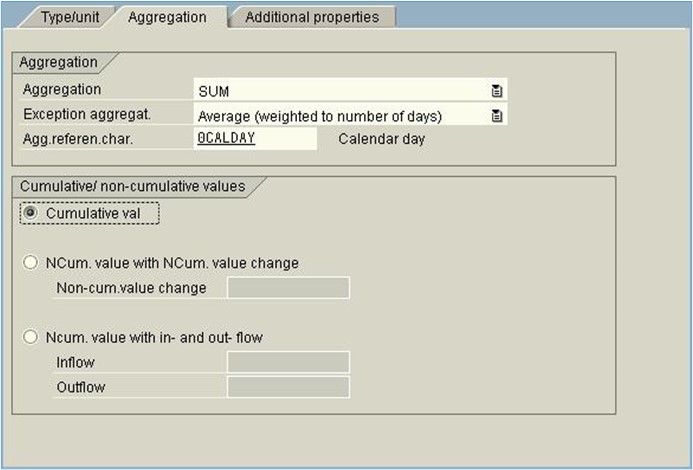Screen dimensions: 693x470
Task: Click the Non-cum.value change label
Action: coord(131,288)
